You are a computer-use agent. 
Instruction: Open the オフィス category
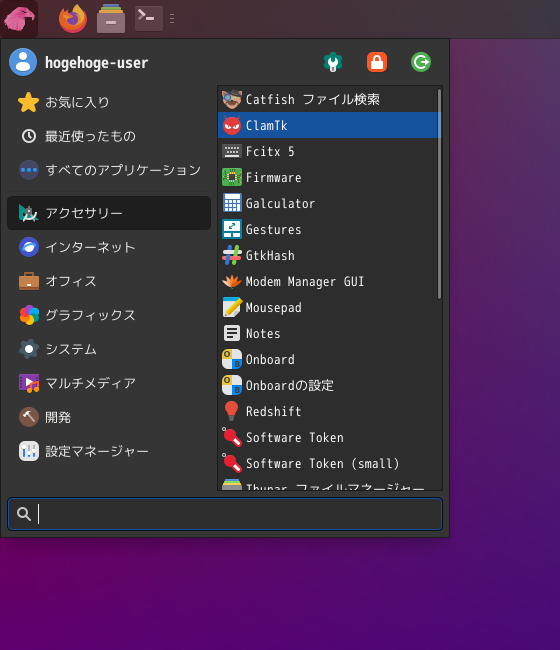click(x=109, y=281)
